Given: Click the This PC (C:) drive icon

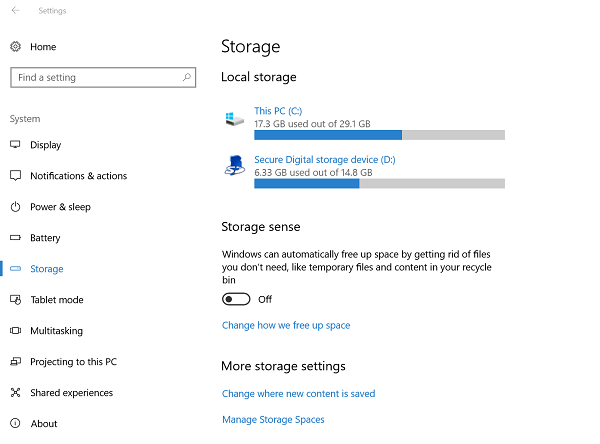Looking at the screenshot, I should coord(235,119).
